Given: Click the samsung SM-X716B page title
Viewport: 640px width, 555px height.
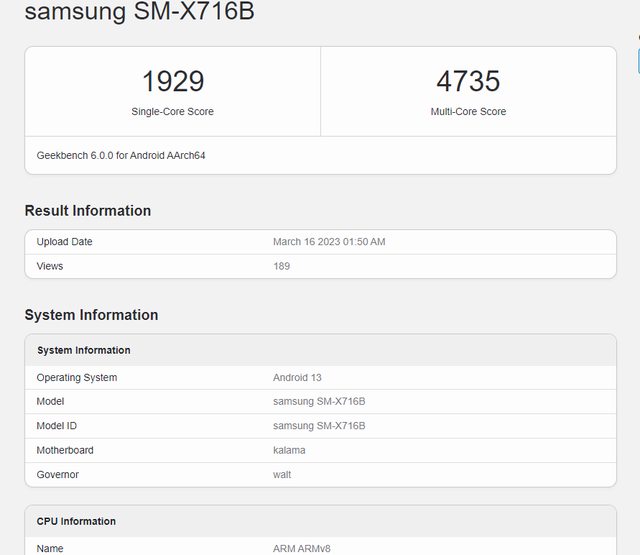Looking at the screenshot, I should coord(139,12).
